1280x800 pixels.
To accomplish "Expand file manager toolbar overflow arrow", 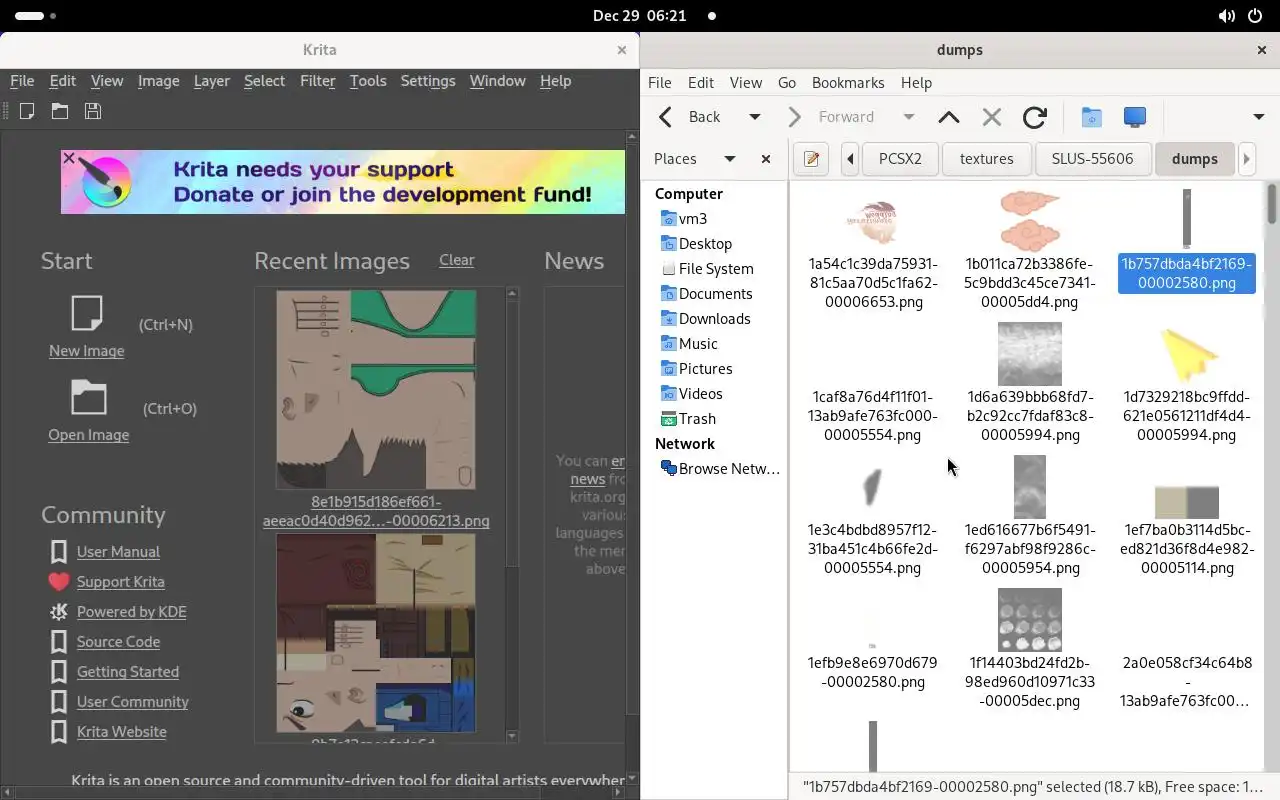I will (1258, 117).
